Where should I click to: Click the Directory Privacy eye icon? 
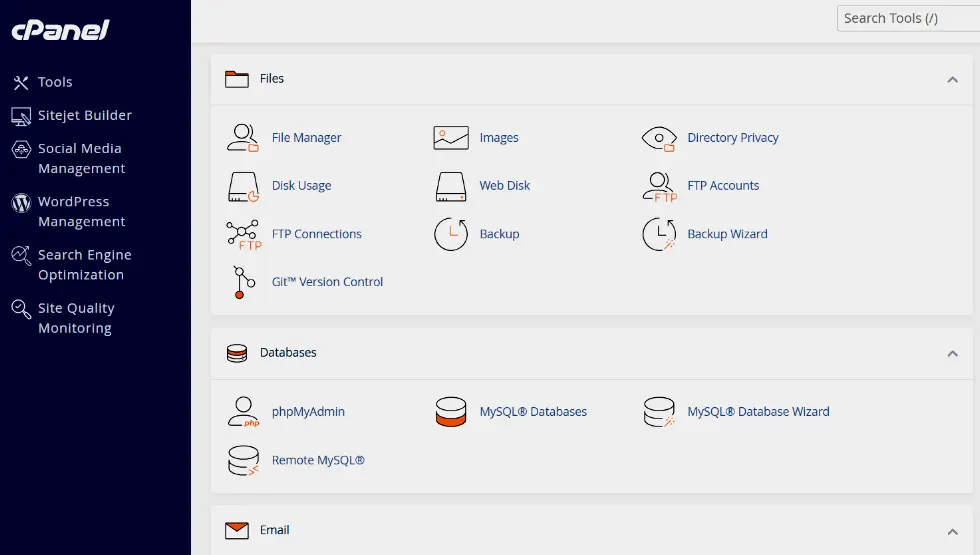tap(659, 138)
